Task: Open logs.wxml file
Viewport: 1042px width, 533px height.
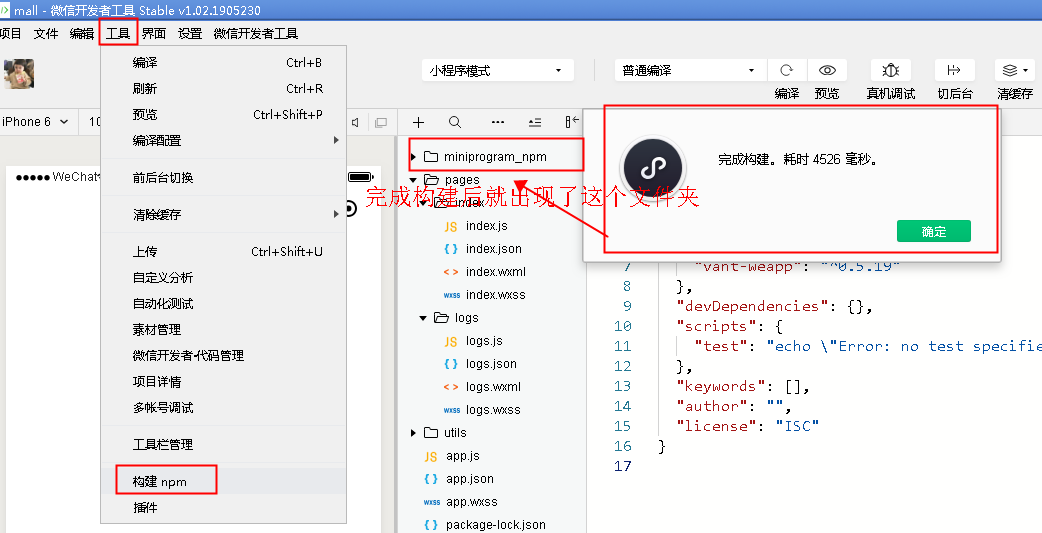Action: tap(492, 387)
